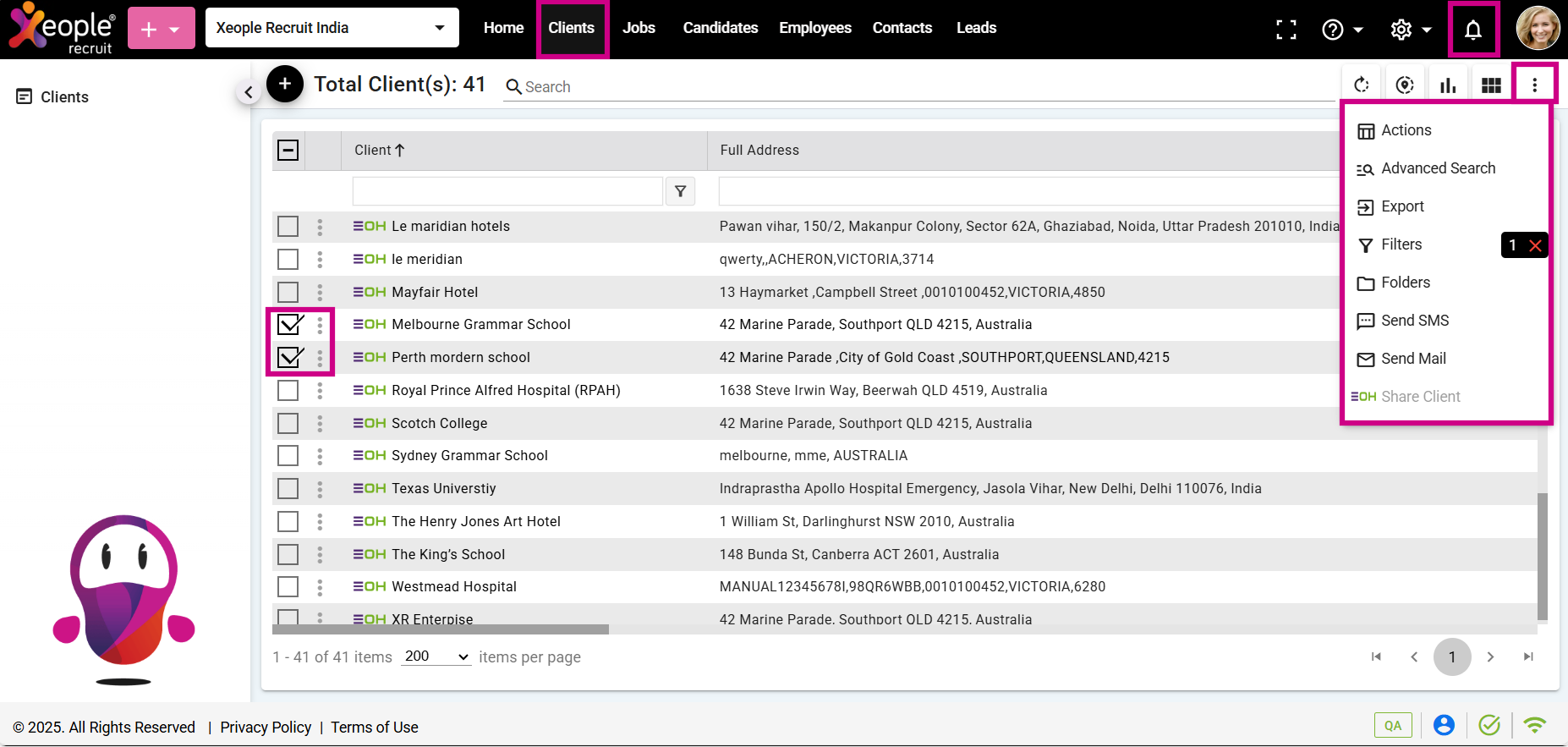Open the row menu for Mayfair Hotel

(x=320, y=292)
